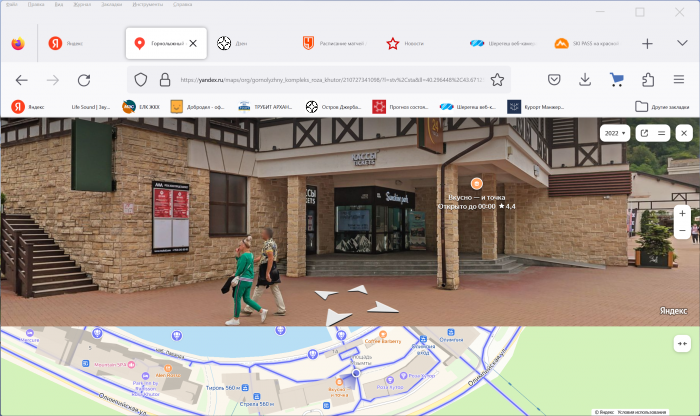Save page to Pocket
Screen dimensions: 700x416
tap(554, 80)
